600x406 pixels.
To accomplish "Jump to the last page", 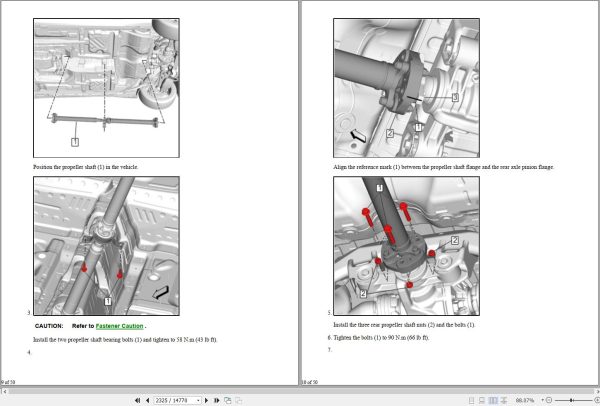I will pos(217,400).
